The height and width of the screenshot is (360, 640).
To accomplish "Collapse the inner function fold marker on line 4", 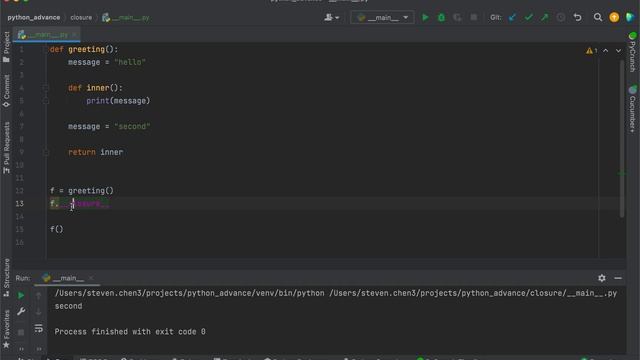I will (46, 88).
